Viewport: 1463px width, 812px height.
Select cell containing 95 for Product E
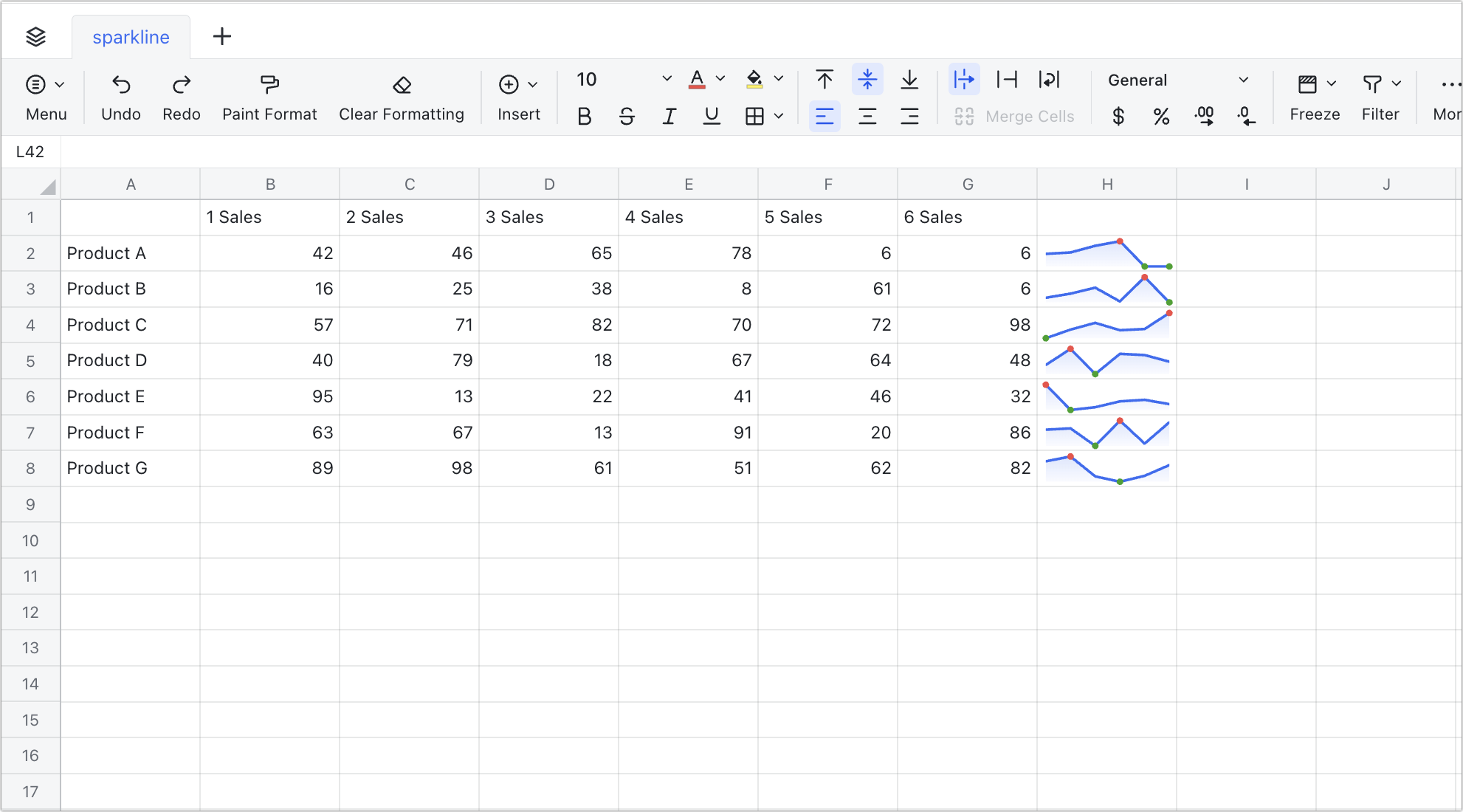click(270, 397)
